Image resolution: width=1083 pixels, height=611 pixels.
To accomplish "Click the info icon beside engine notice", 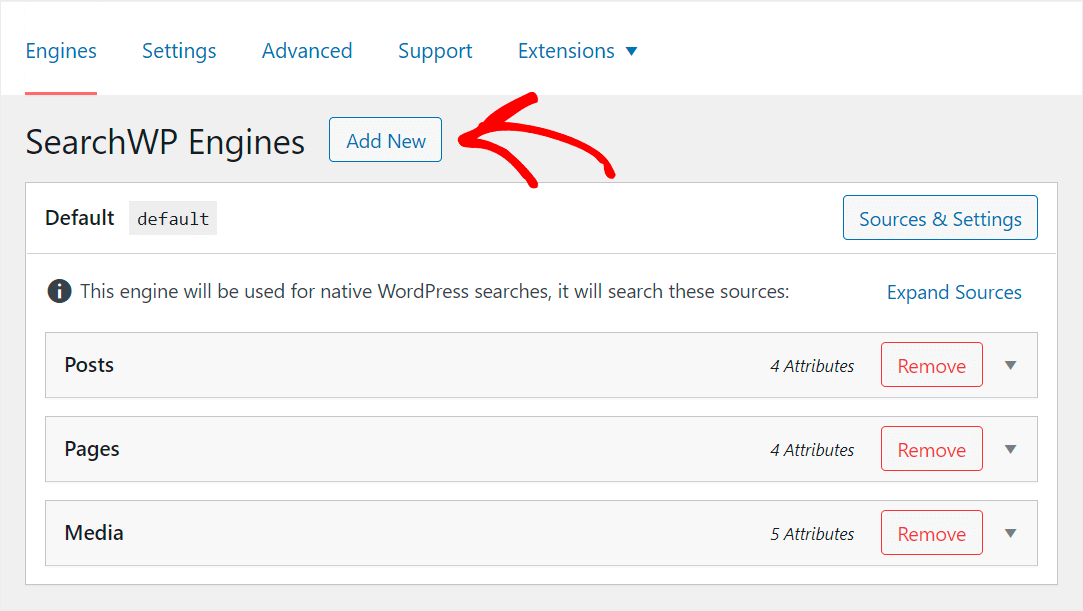I will point(59,291).
